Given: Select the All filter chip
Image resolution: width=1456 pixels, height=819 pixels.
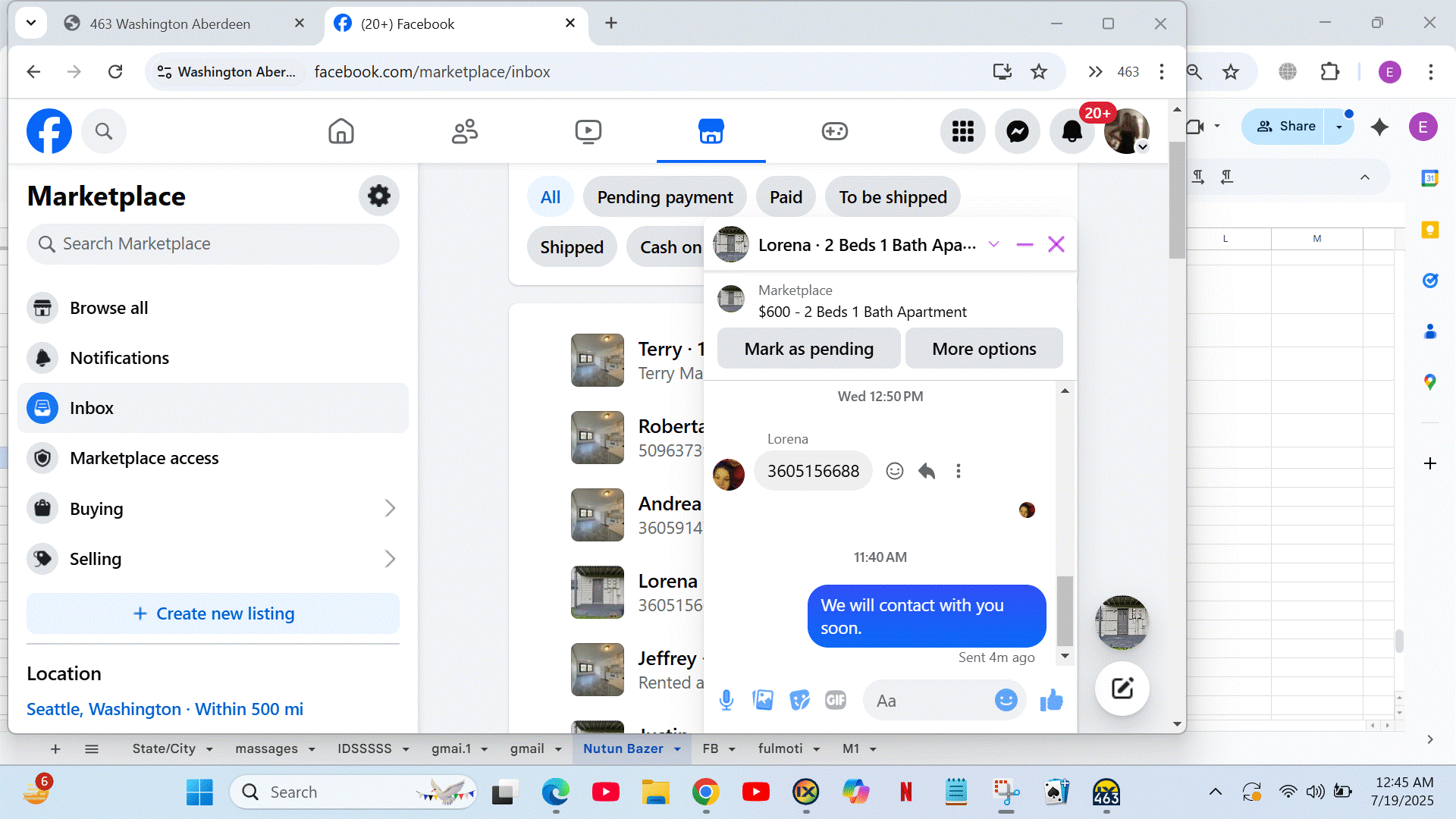Looking at the screenshot, I should (x=550, y=197).
